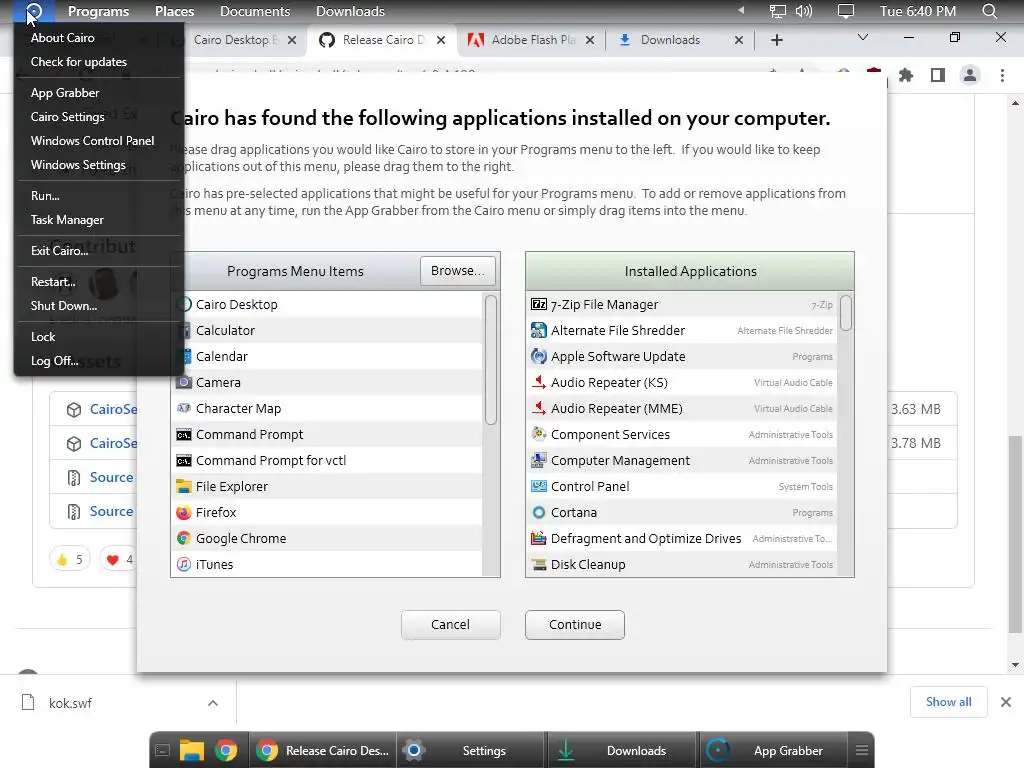This screenshot has width=1024, height=768.
Task: Close the downloads bar
Action: (1006, 702)
